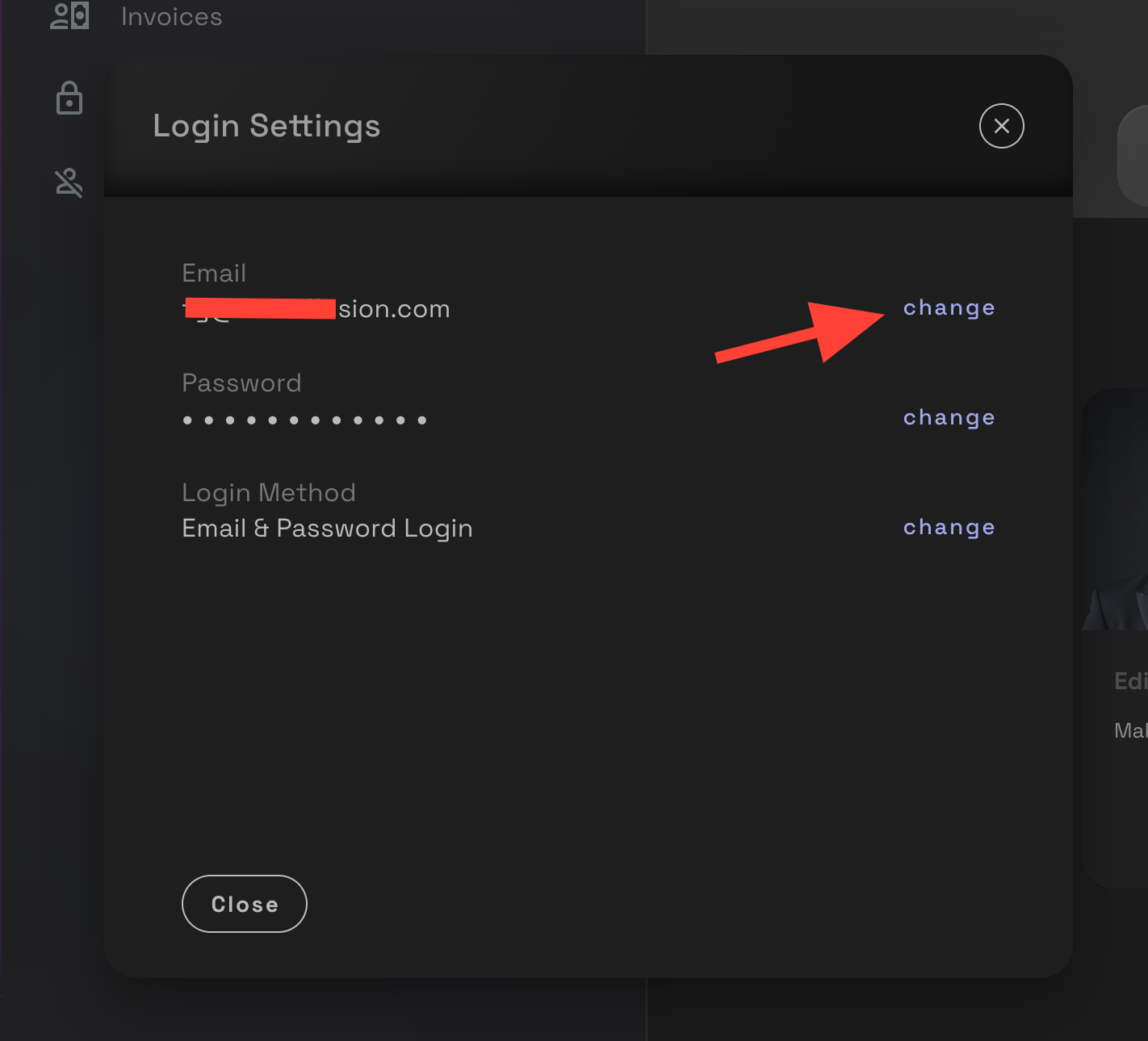The image size is (1148, 1041).
Task: Click the padlock icon in sidebar
Action: click(x=69, y=98)
